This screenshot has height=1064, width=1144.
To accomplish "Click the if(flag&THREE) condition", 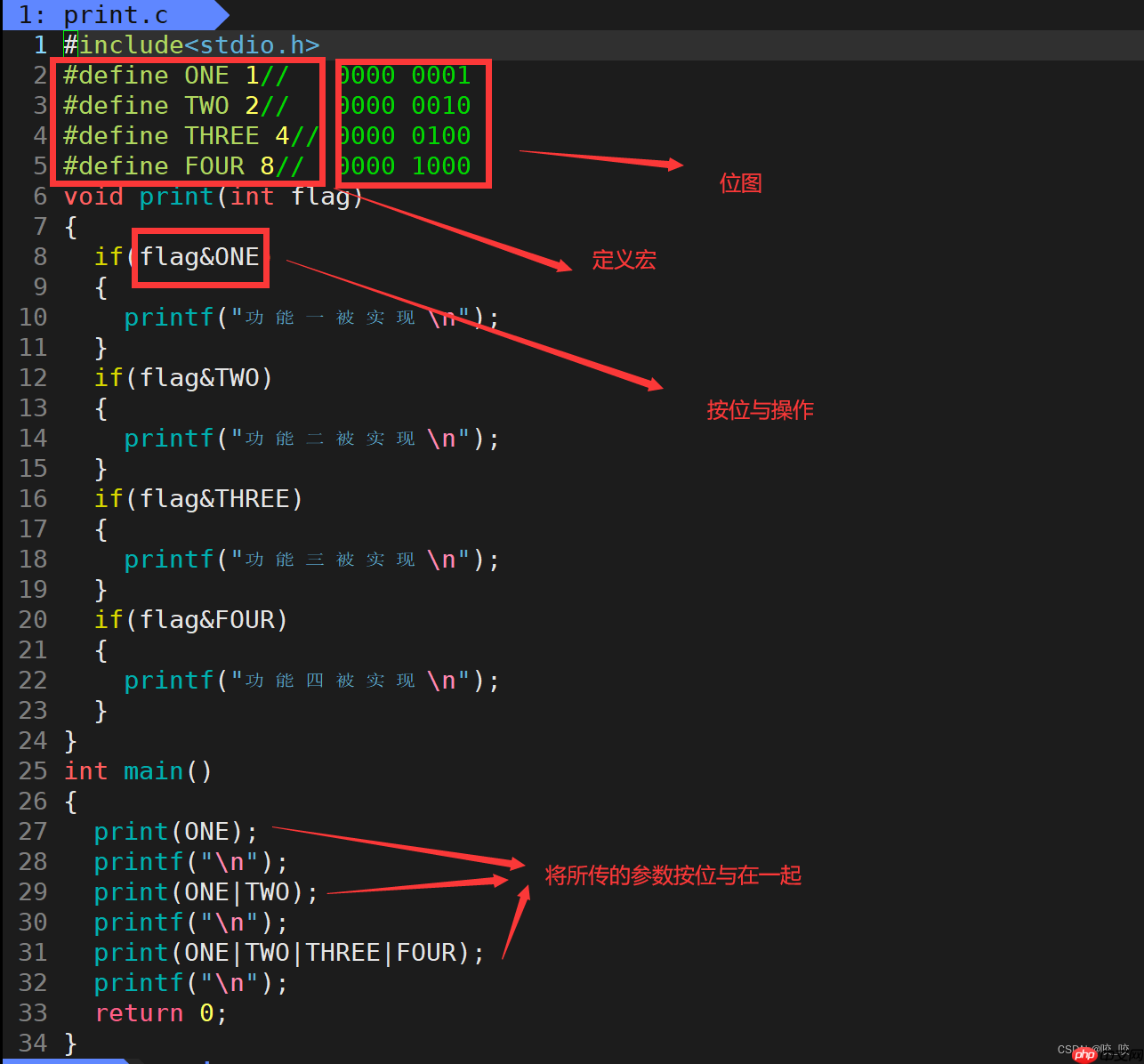I will (x=198, y=499).
